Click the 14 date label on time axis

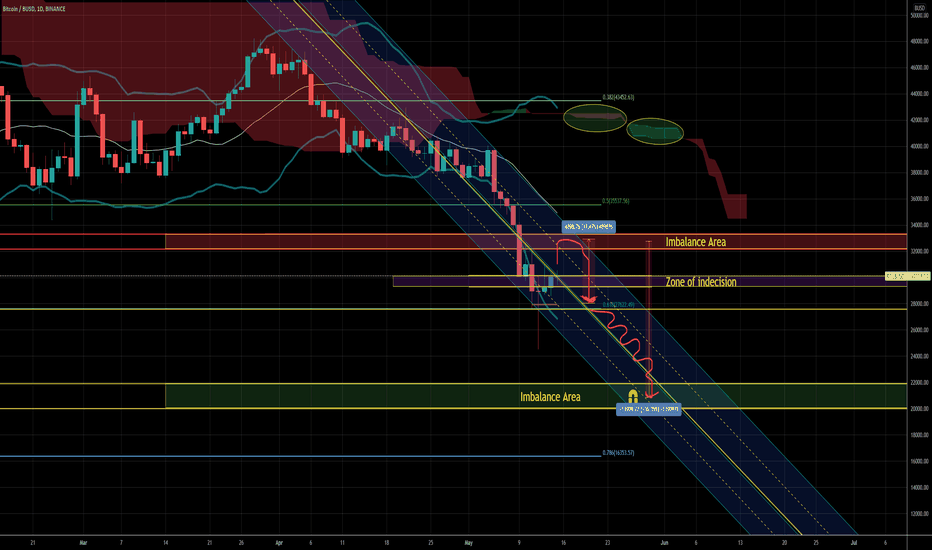click(x=165, y=543)
